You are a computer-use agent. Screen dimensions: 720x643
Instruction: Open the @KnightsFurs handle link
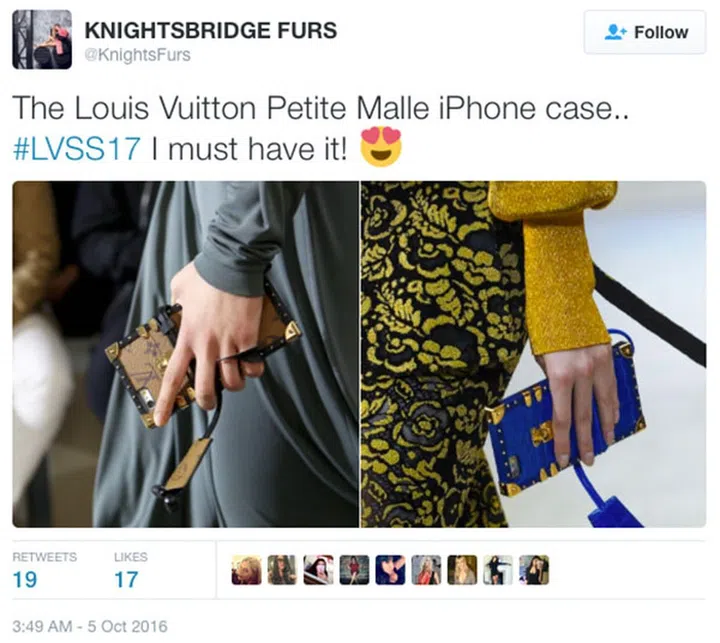(137, 55)
